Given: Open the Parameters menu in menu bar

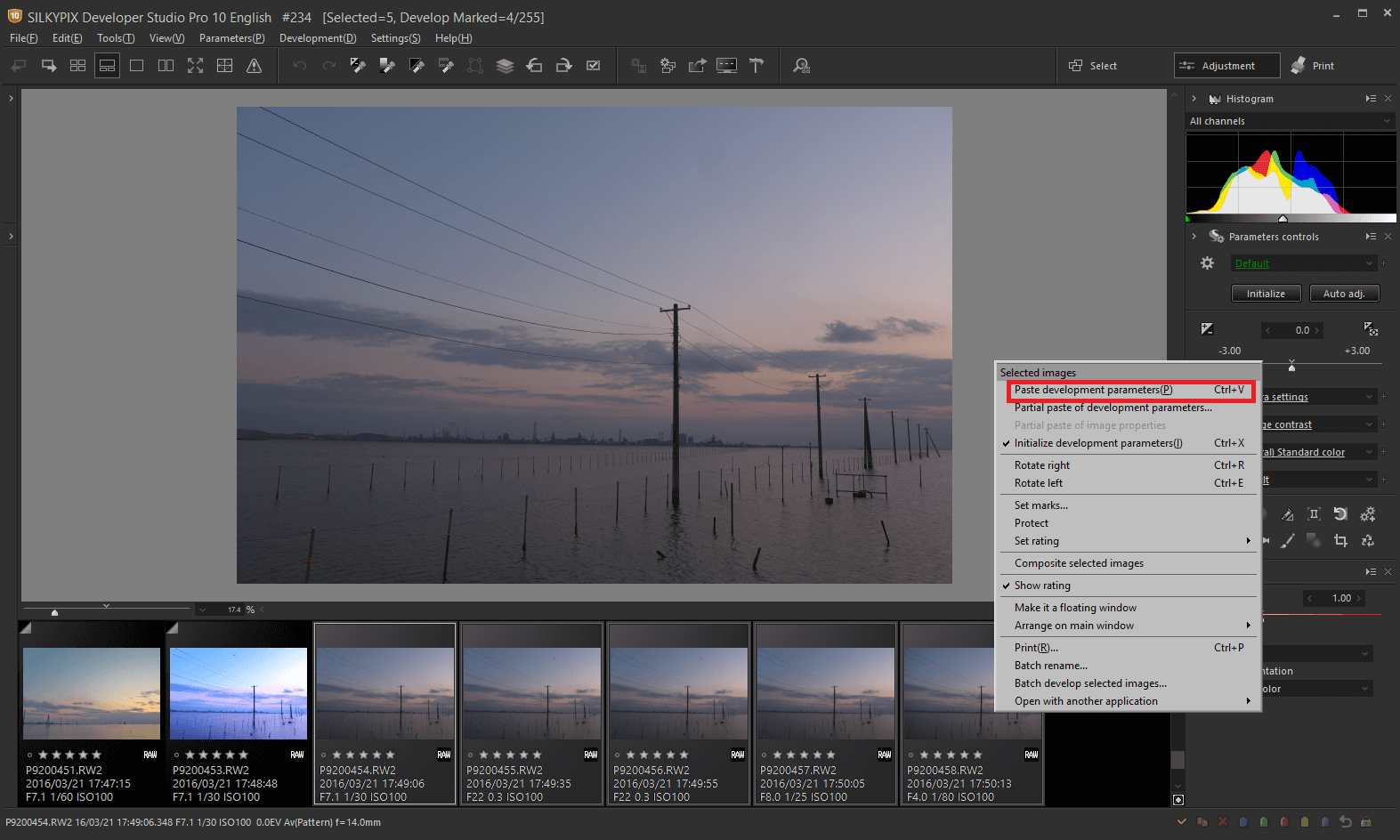Looking at the screenshot, I should [231, 38].
